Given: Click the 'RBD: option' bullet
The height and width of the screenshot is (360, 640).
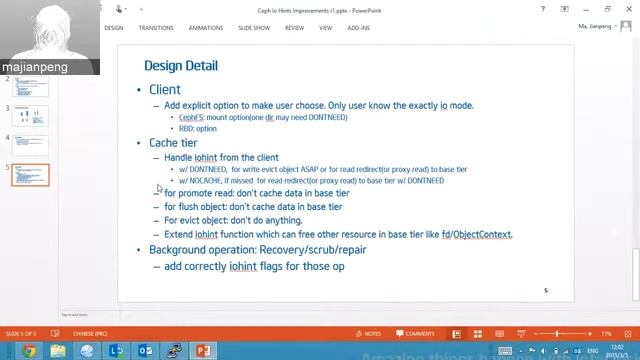Looking at the screenshot, I should click(x=198, y=129).
